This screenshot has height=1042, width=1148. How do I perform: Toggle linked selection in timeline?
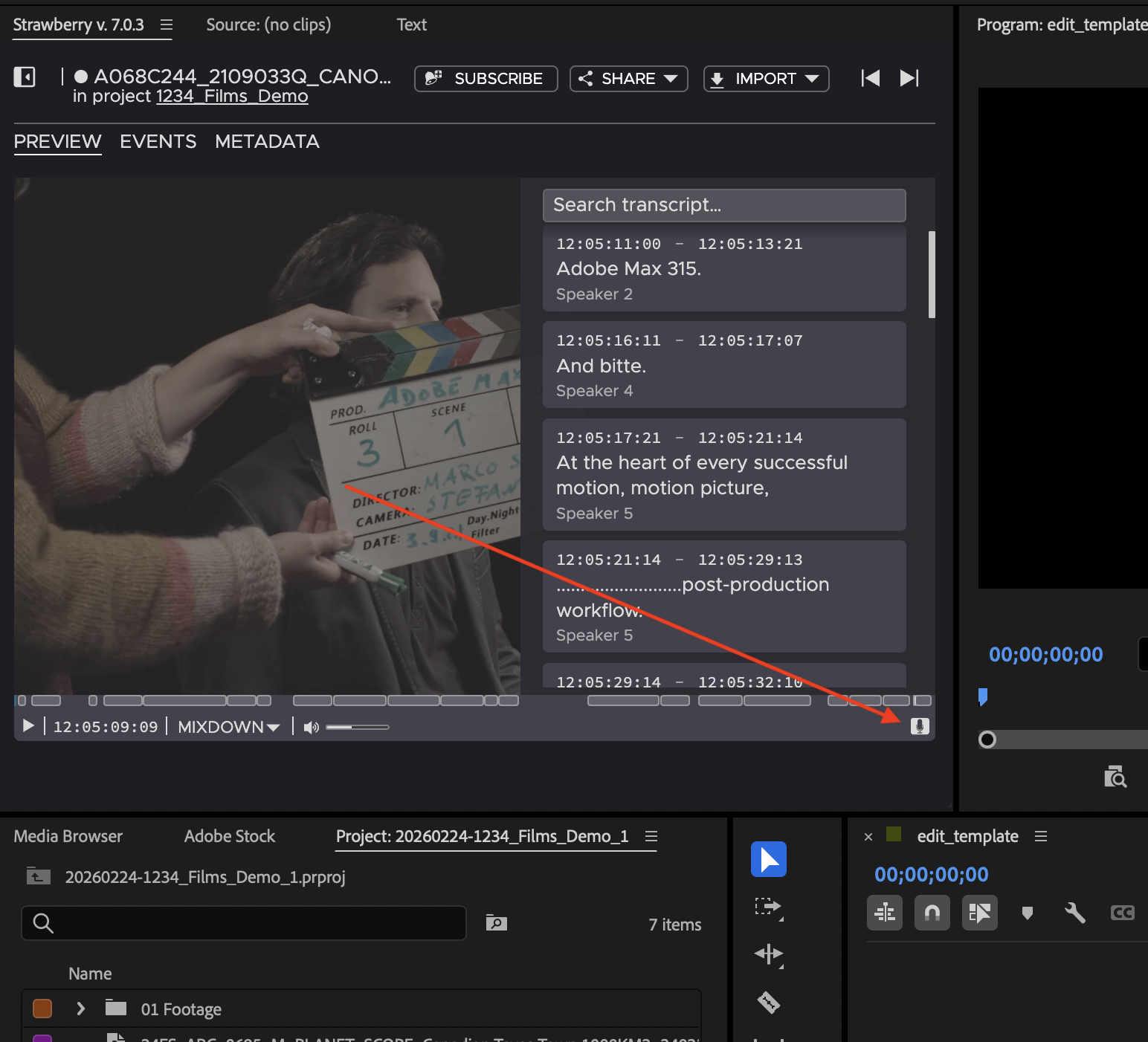[x=979, y=913]
